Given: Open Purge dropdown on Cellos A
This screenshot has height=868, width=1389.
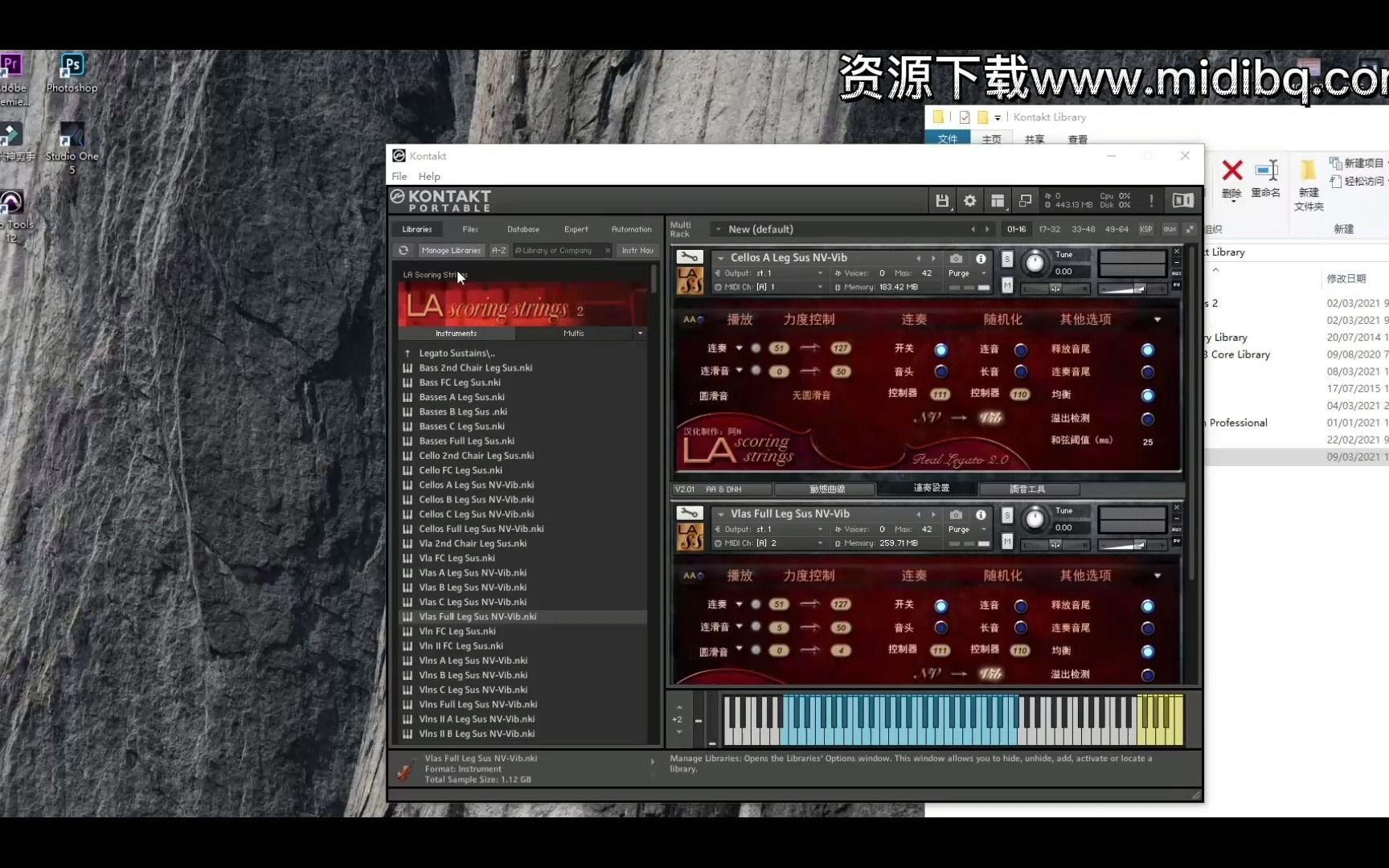Looking at the screenshot, I should (968, 273).
